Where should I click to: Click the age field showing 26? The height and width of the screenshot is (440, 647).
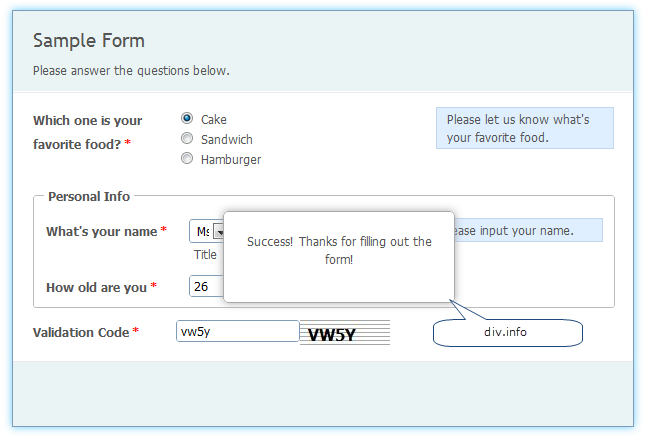pos(206,286)
